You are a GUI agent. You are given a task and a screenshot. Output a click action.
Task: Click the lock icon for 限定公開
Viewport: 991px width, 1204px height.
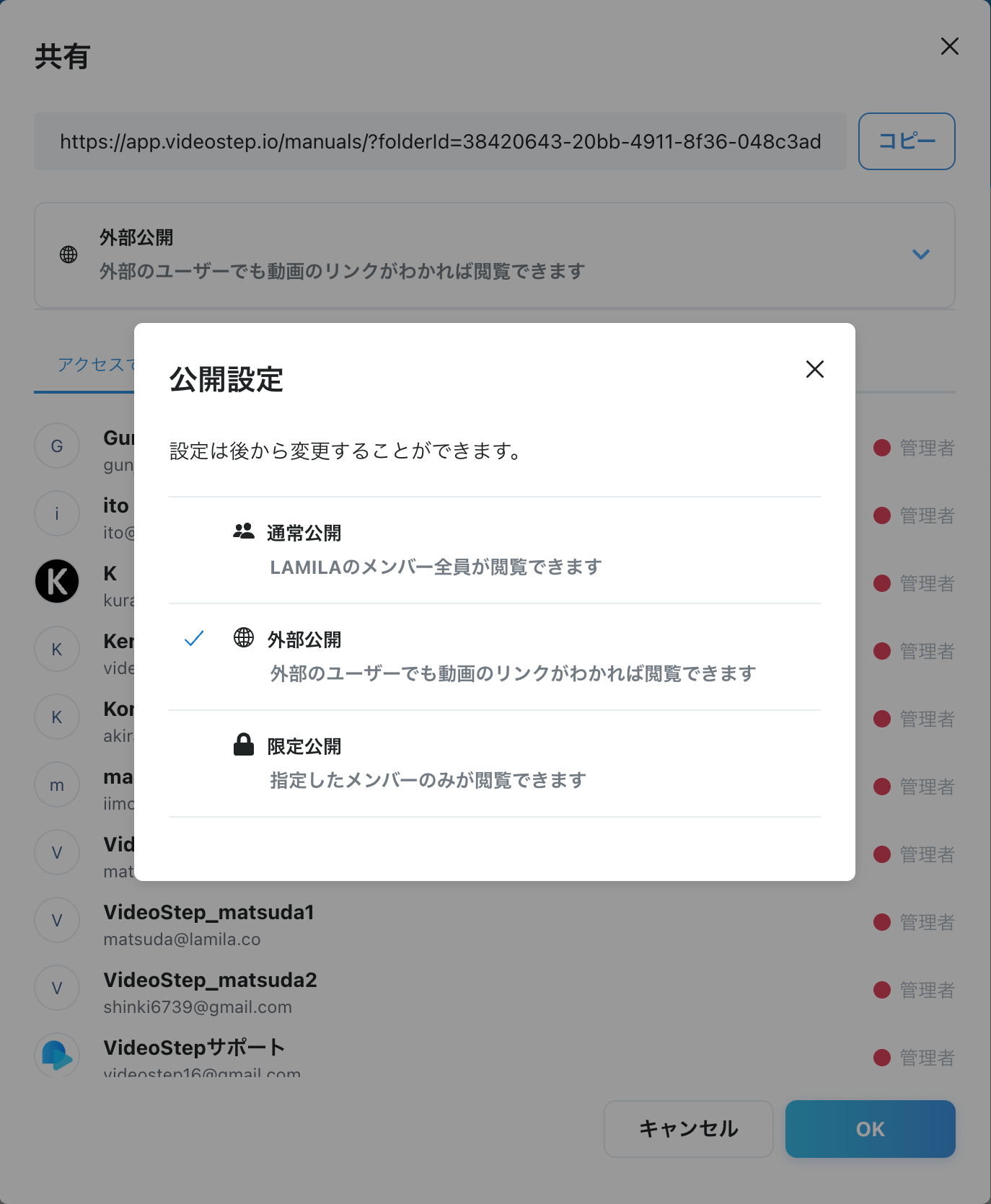(x=244, y=744)
